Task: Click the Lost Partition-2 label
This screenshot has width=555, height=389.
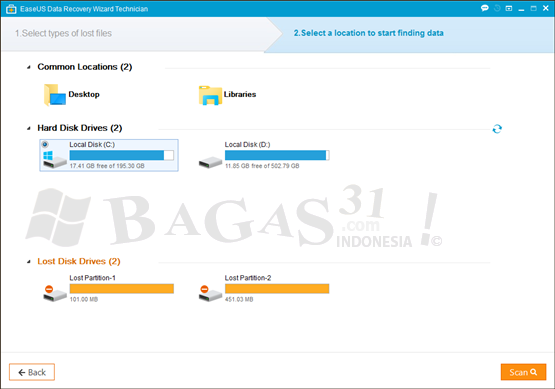Action: [x=248, y=278]
